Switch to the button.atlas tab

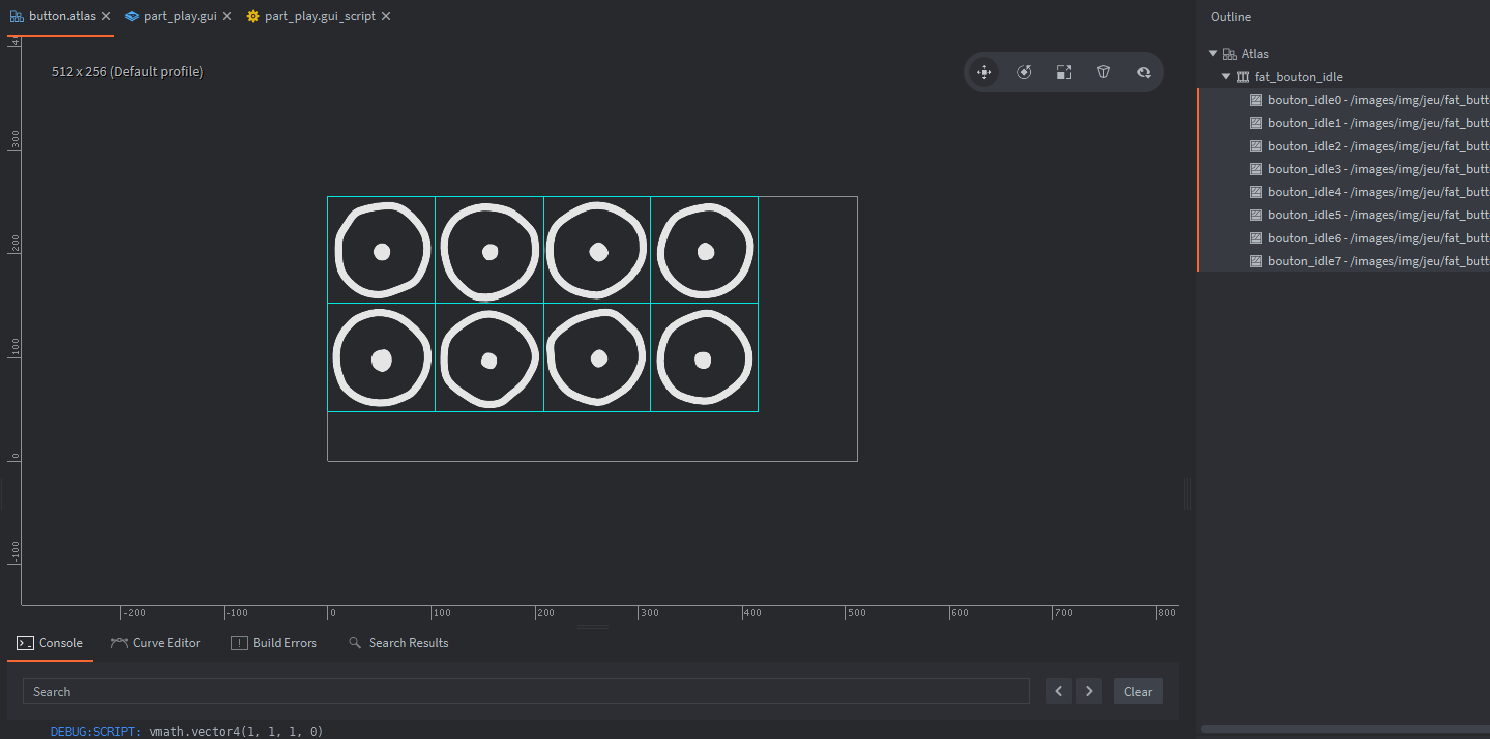[61, 16]
